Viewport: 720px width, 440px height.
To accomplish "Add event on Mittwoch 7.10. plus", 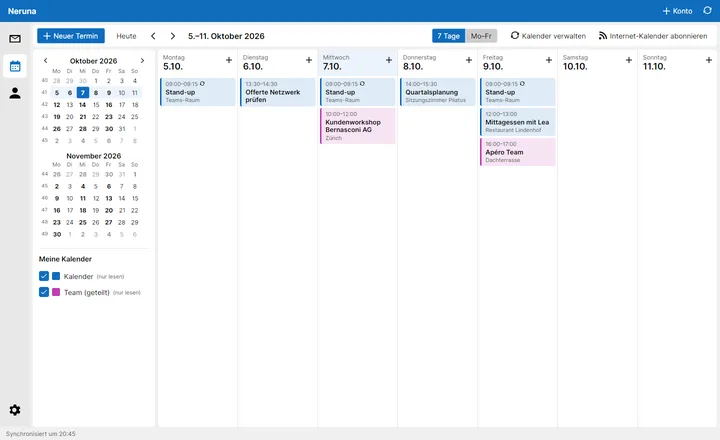I will click(x=389, y=60).
